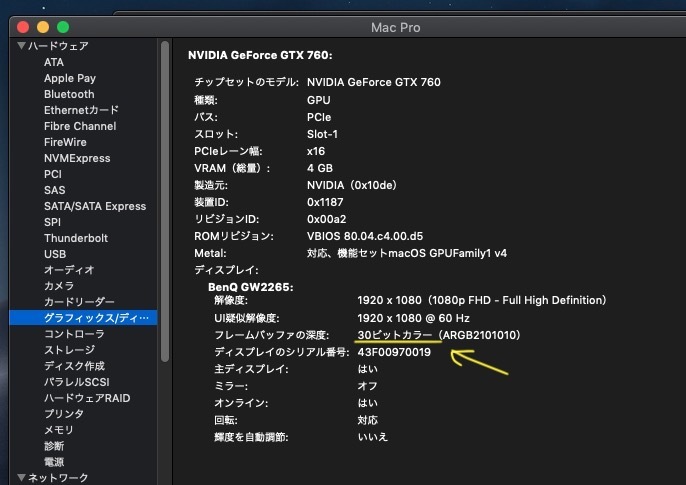686x485 pixels.
Task: Select コントローラ in the sidebar
Action: coord(74,334)
